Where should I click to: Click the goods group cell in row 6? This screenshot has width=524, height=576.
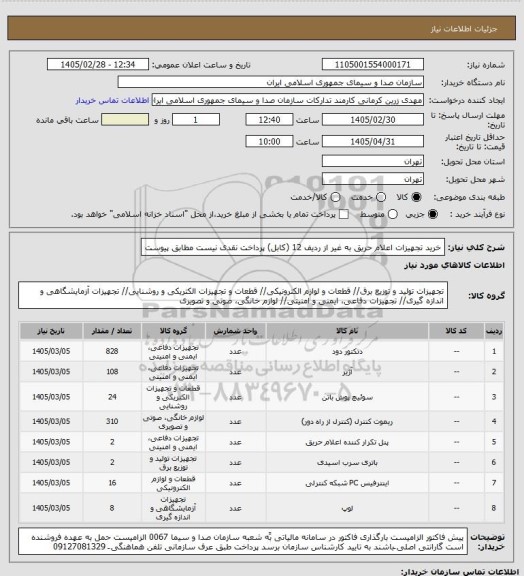point(173,462)
